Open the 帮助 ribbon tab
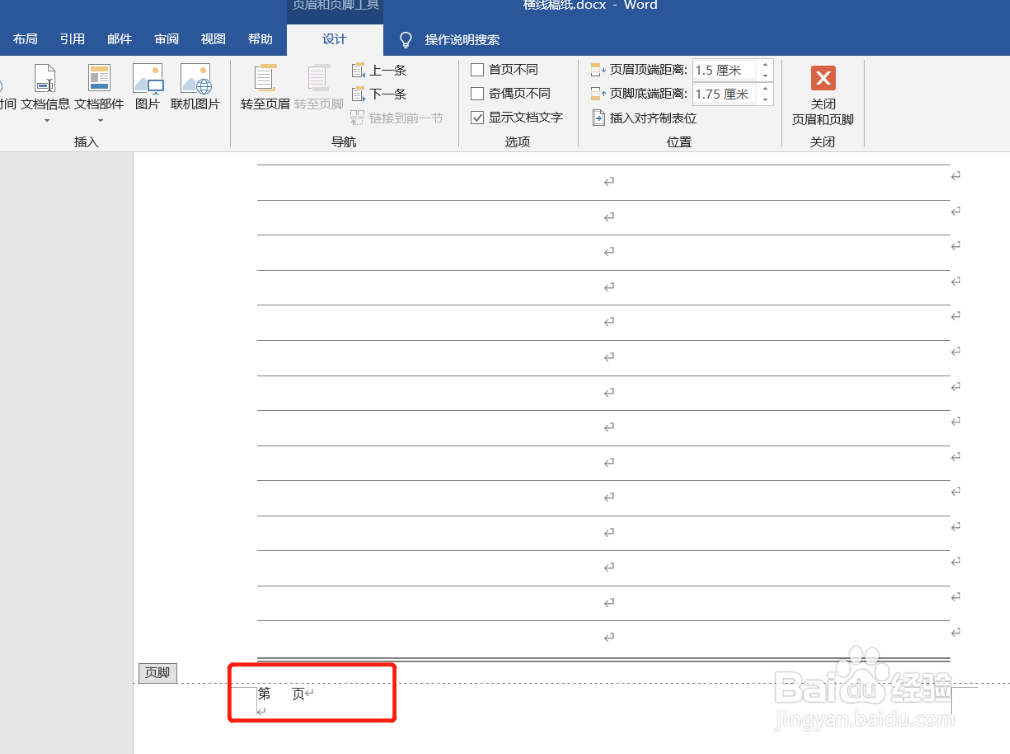The image size is (1010, 754). tap(260, 39)
